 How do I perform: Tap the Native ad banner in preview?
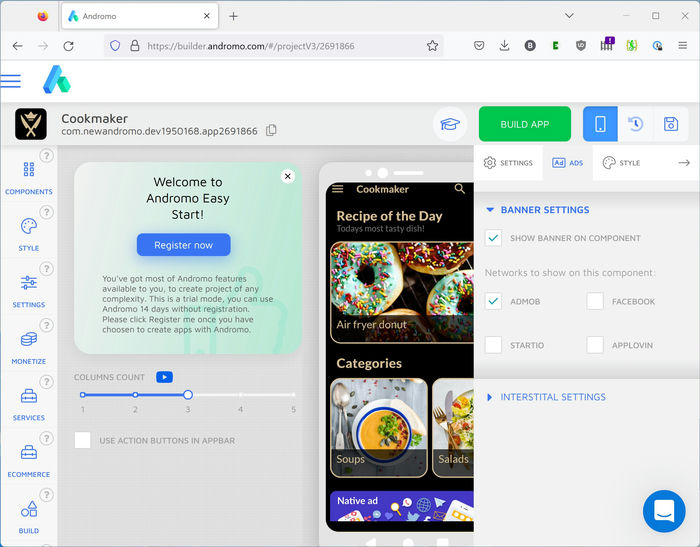coord(402,506)
